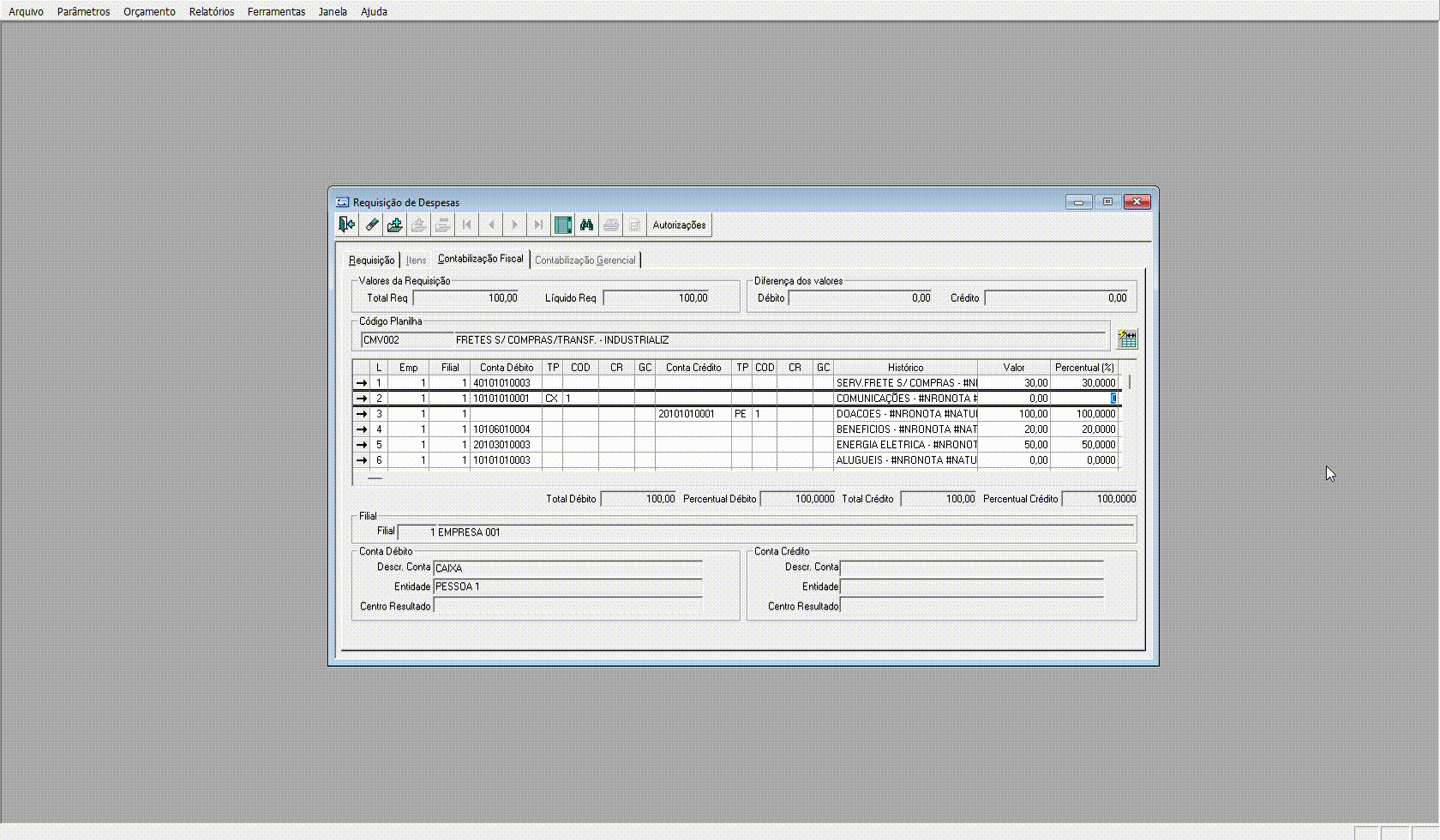Click the spreadsheet icon beside Código Planilha
Viewport: 1440px width, 840px height.
(x=1127, y=339)
